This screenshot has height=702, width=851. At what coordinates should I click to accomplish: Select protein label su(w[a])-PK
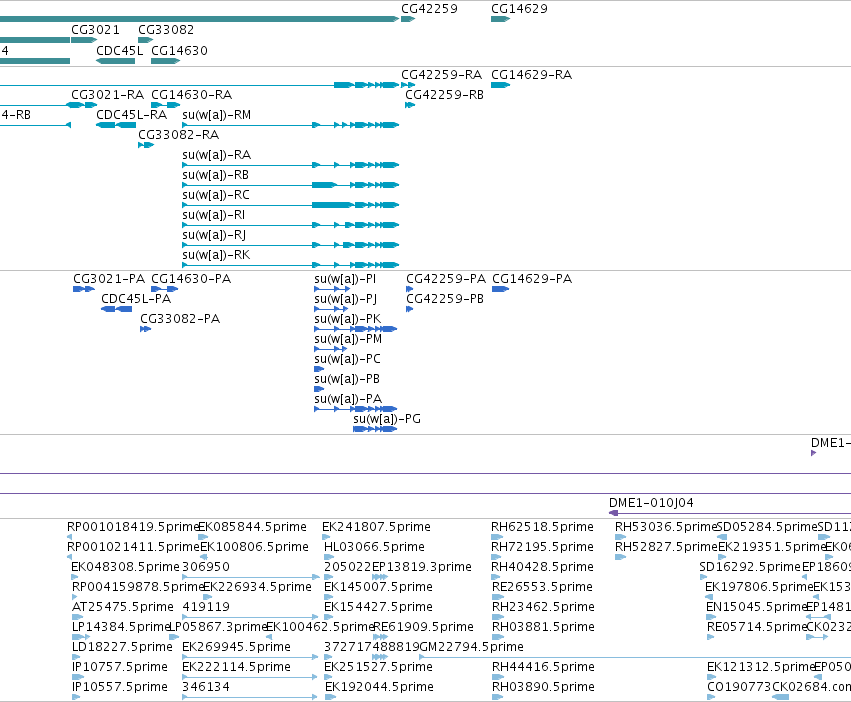[348, 319]
